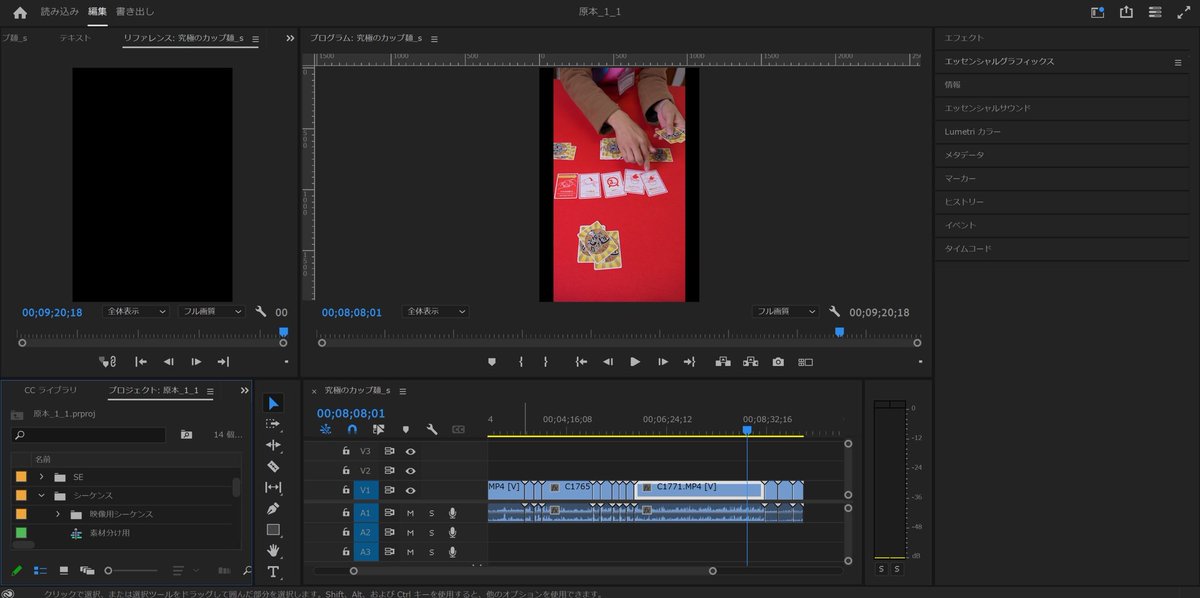Click the Export Frame camera icon
1200x598 pixels.
[x=778, y=362]
